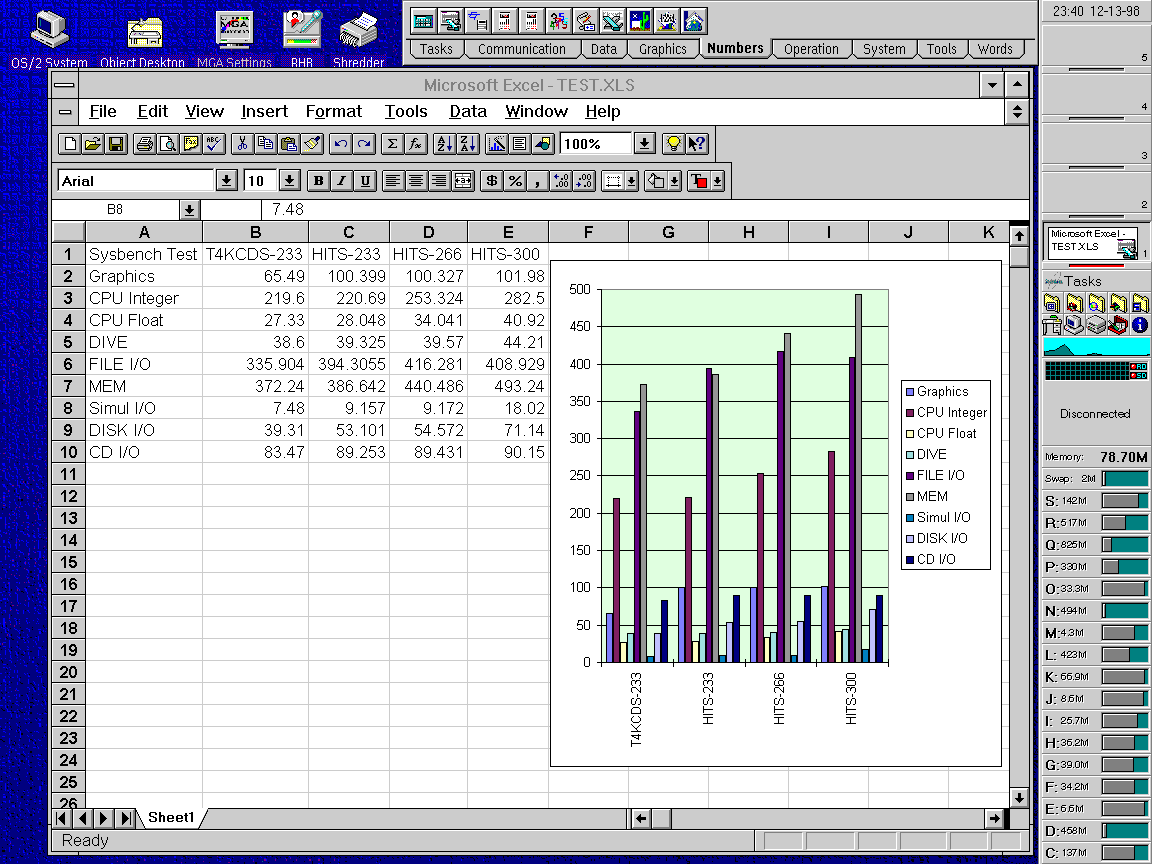Screen dimensions: 1152x864
Task: Expand the Font Color palette dropdown
Action: pos(717,181)
